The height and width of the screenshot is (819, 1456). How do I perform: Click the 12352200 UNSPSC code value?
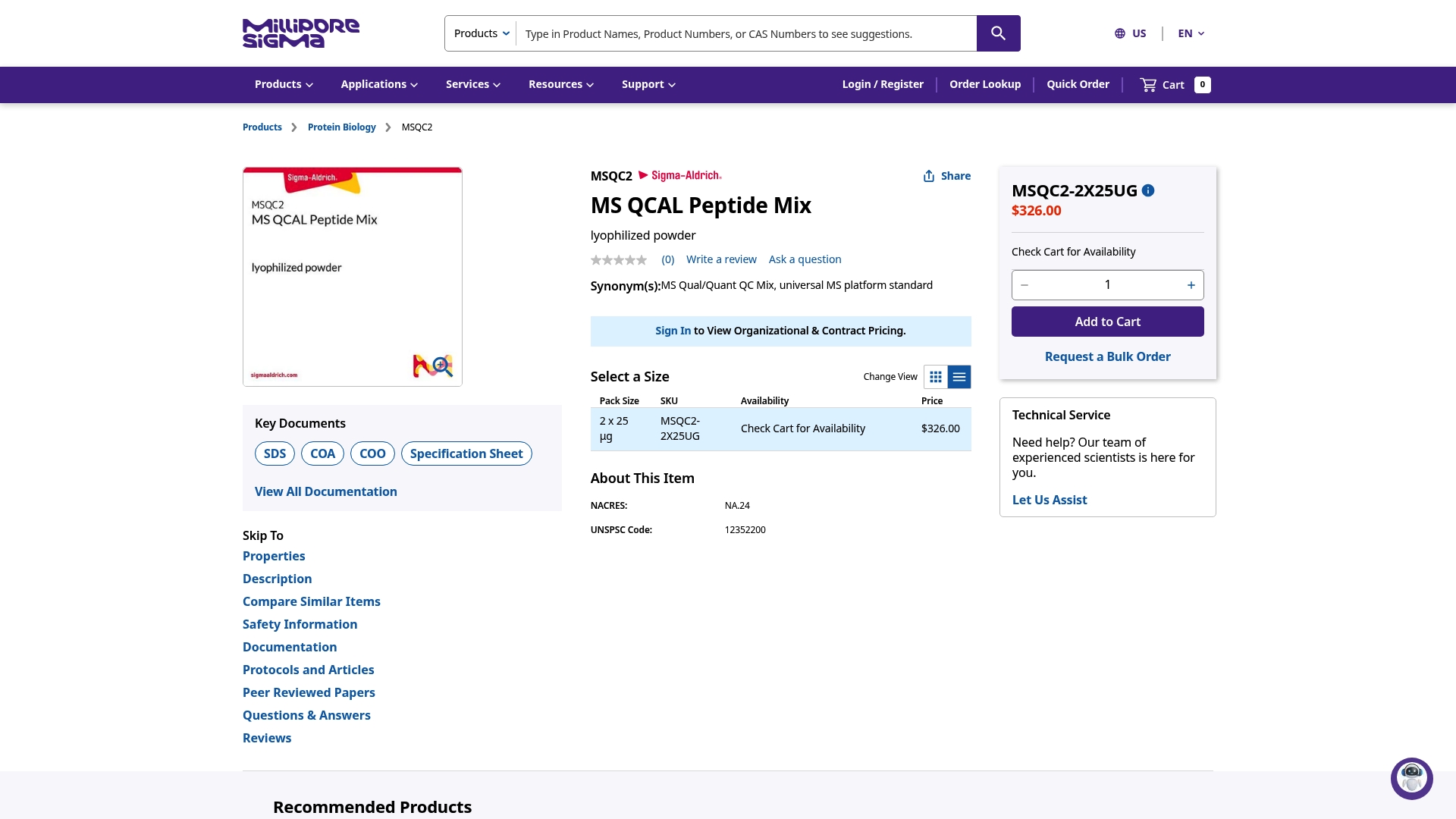click(x=745, y=530)
